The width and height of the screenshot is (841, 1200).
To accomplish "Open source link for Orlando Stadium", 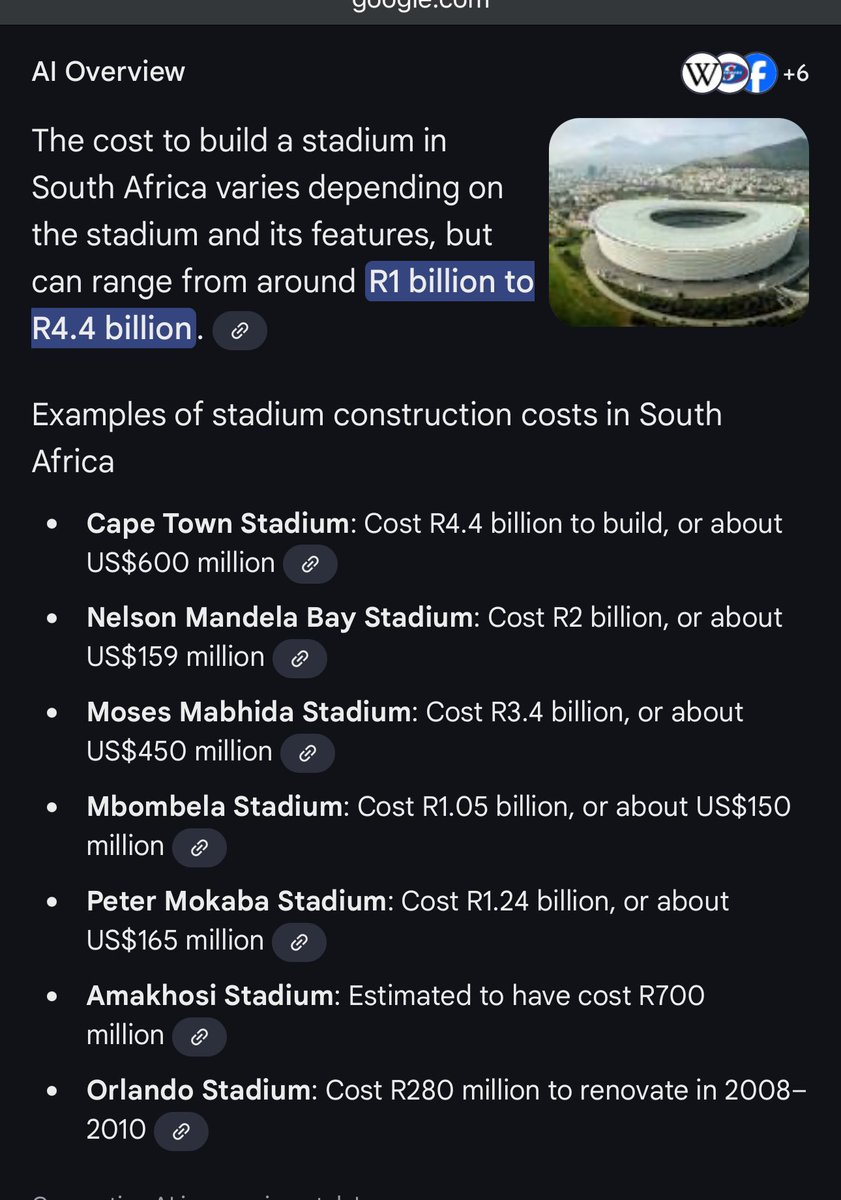I will 181,1131.
